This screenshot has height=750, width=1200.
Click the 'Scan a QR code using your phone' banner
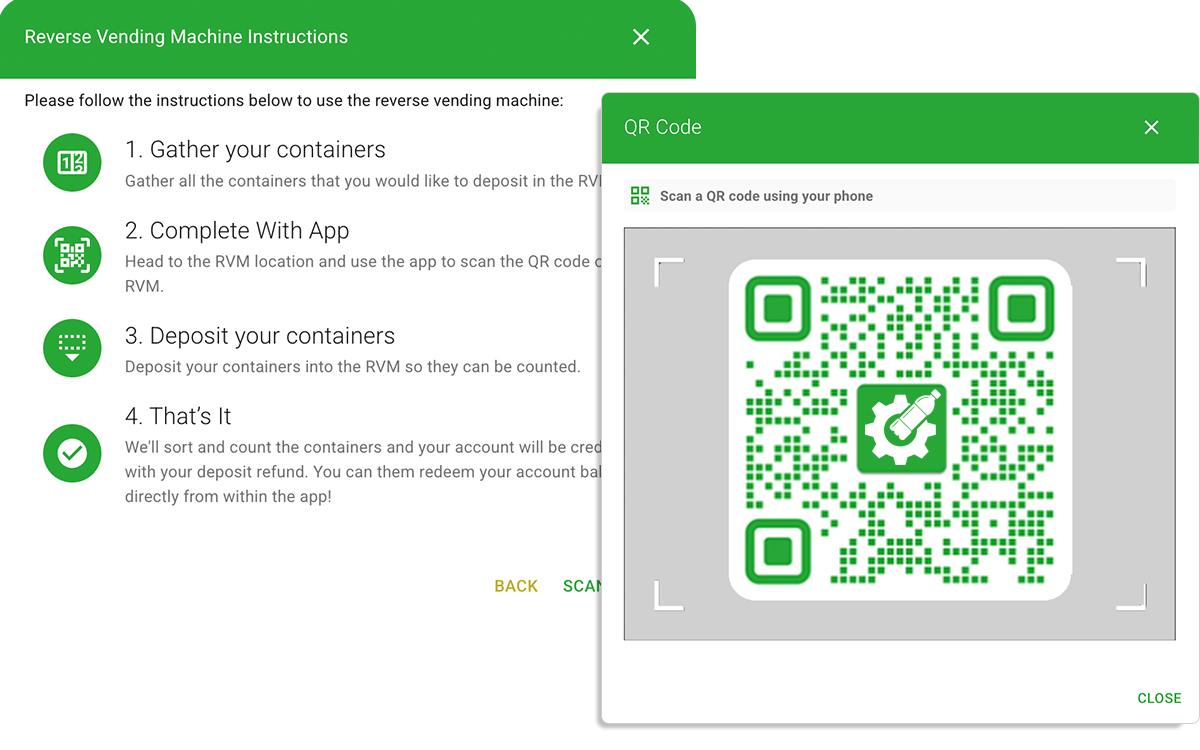pyautogui.click(x=900, y=196)
